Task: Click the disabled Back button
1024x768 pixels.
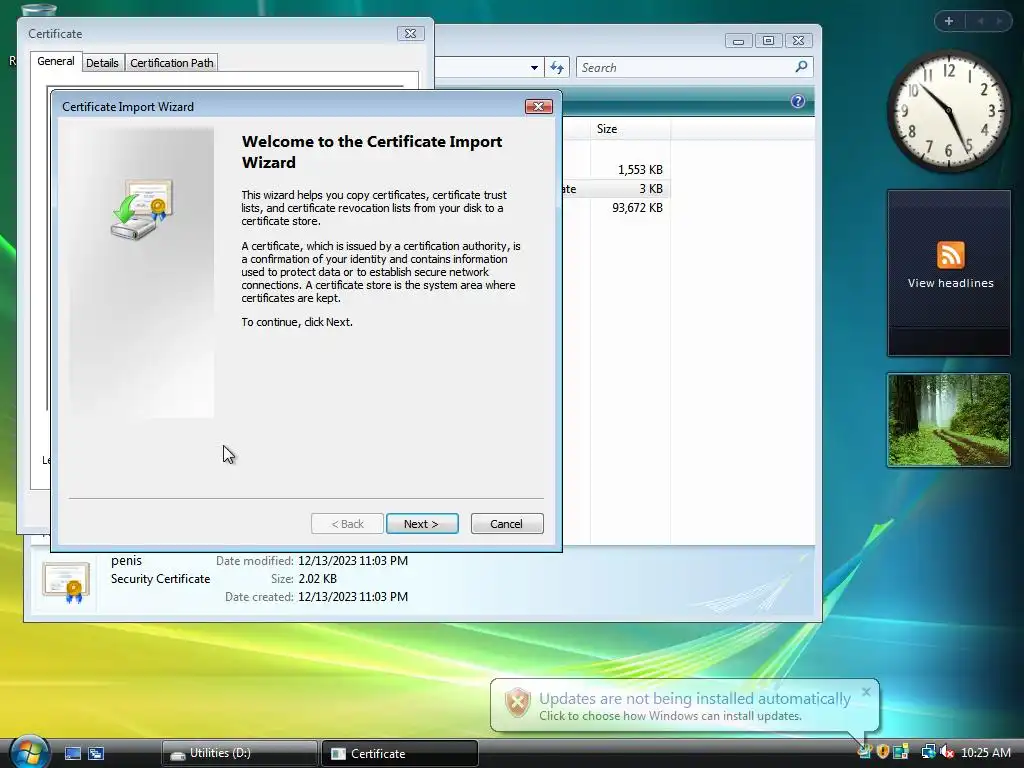Action: tap(347, 524)
